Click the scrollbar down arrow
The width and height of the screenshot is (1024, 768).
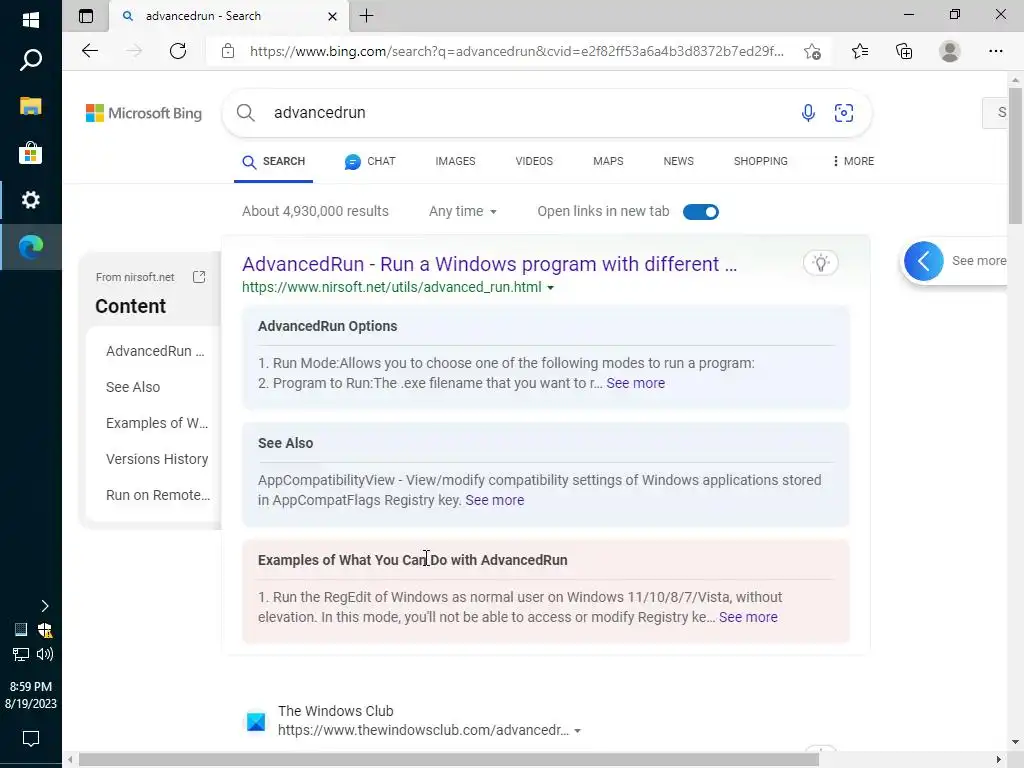coord(1015,742)
